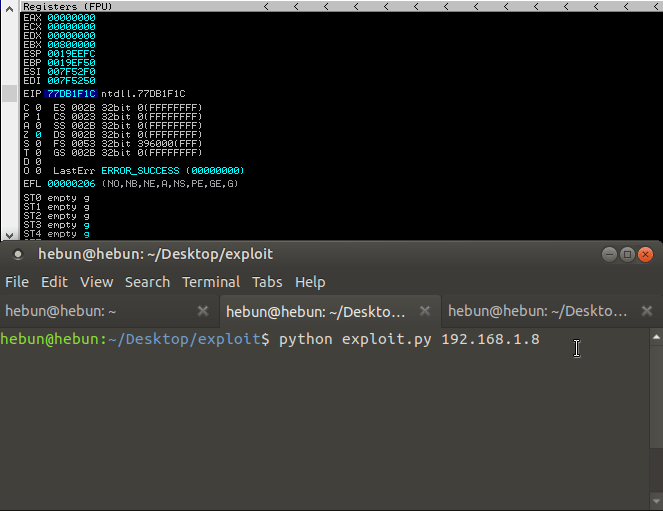This screenshot has width=663, height=511.
Task: Open the Terminal menu
Action: 211,282
